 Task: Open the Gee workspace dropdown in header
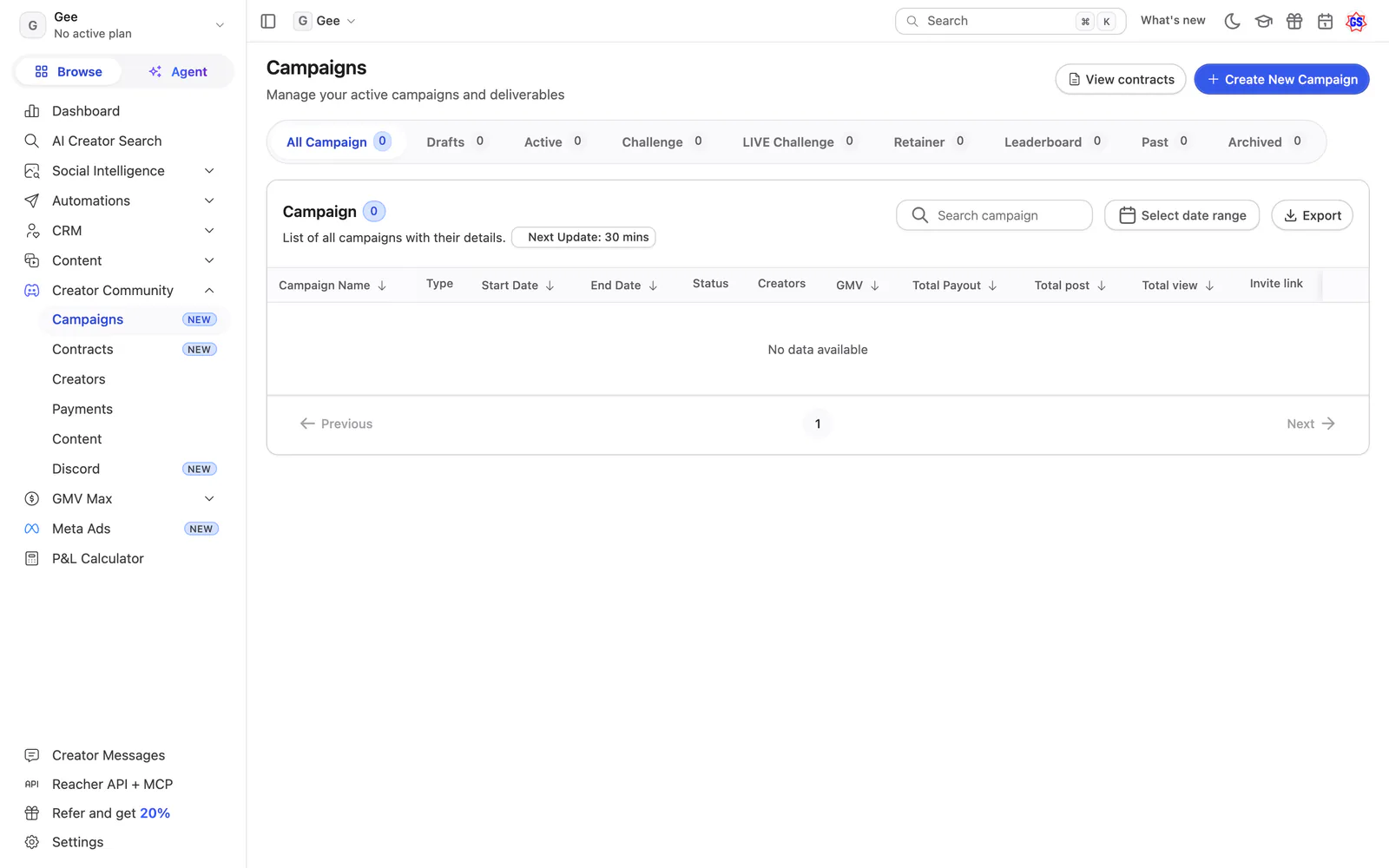click(x=326, y=21)
